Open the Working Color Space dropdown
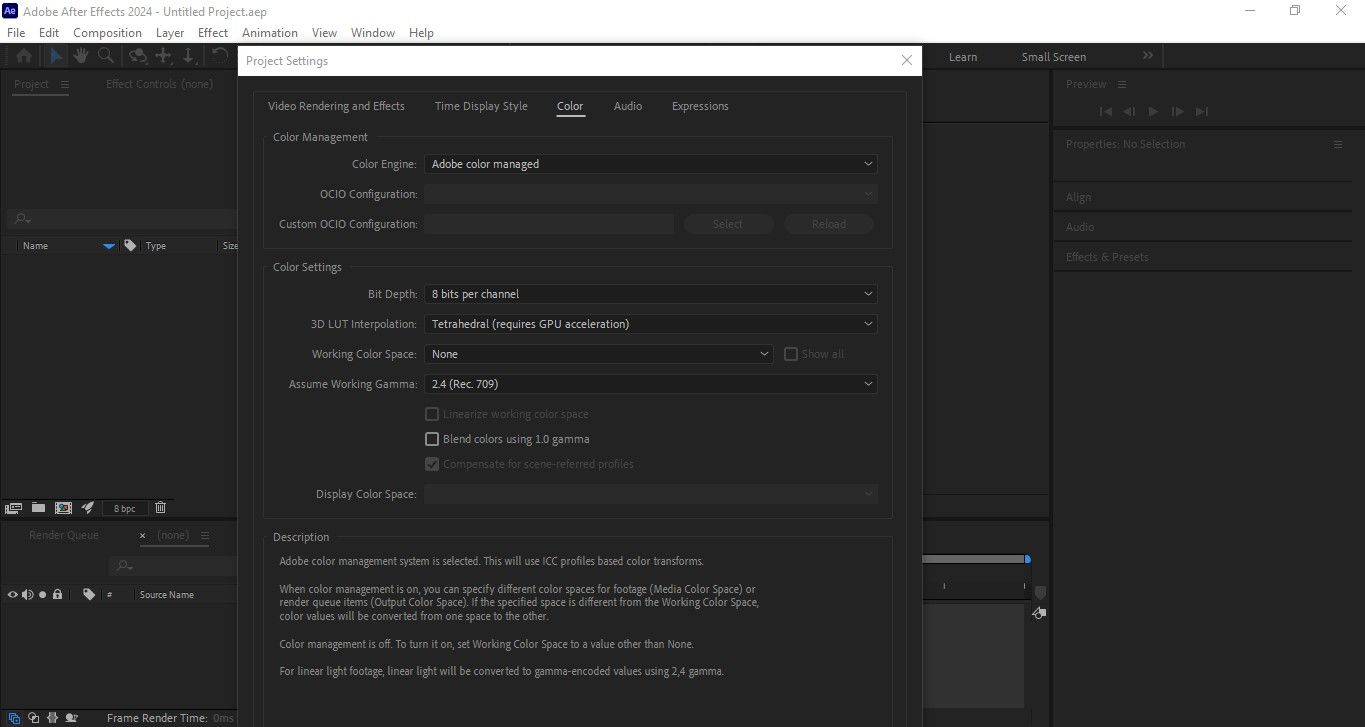The image size is (1365, 727). [598, 353]
